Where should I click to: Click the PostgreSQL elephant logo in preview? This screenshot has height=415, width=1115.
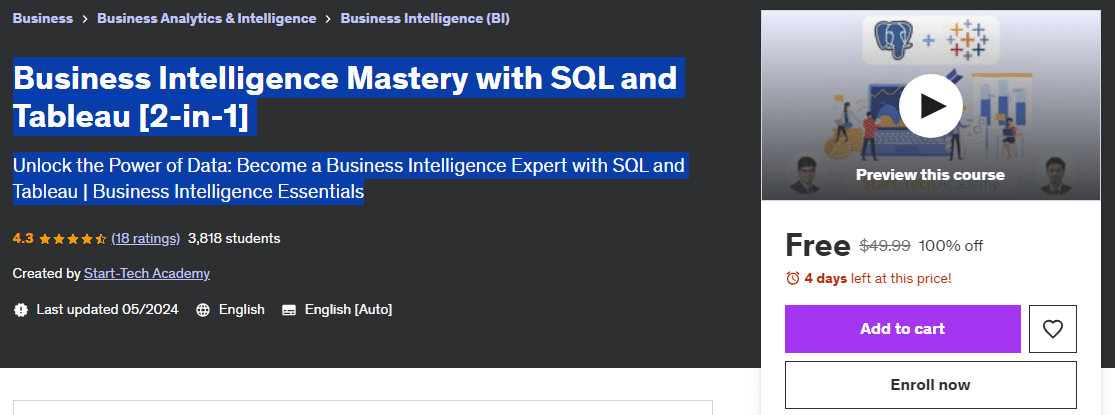point(893,40)
